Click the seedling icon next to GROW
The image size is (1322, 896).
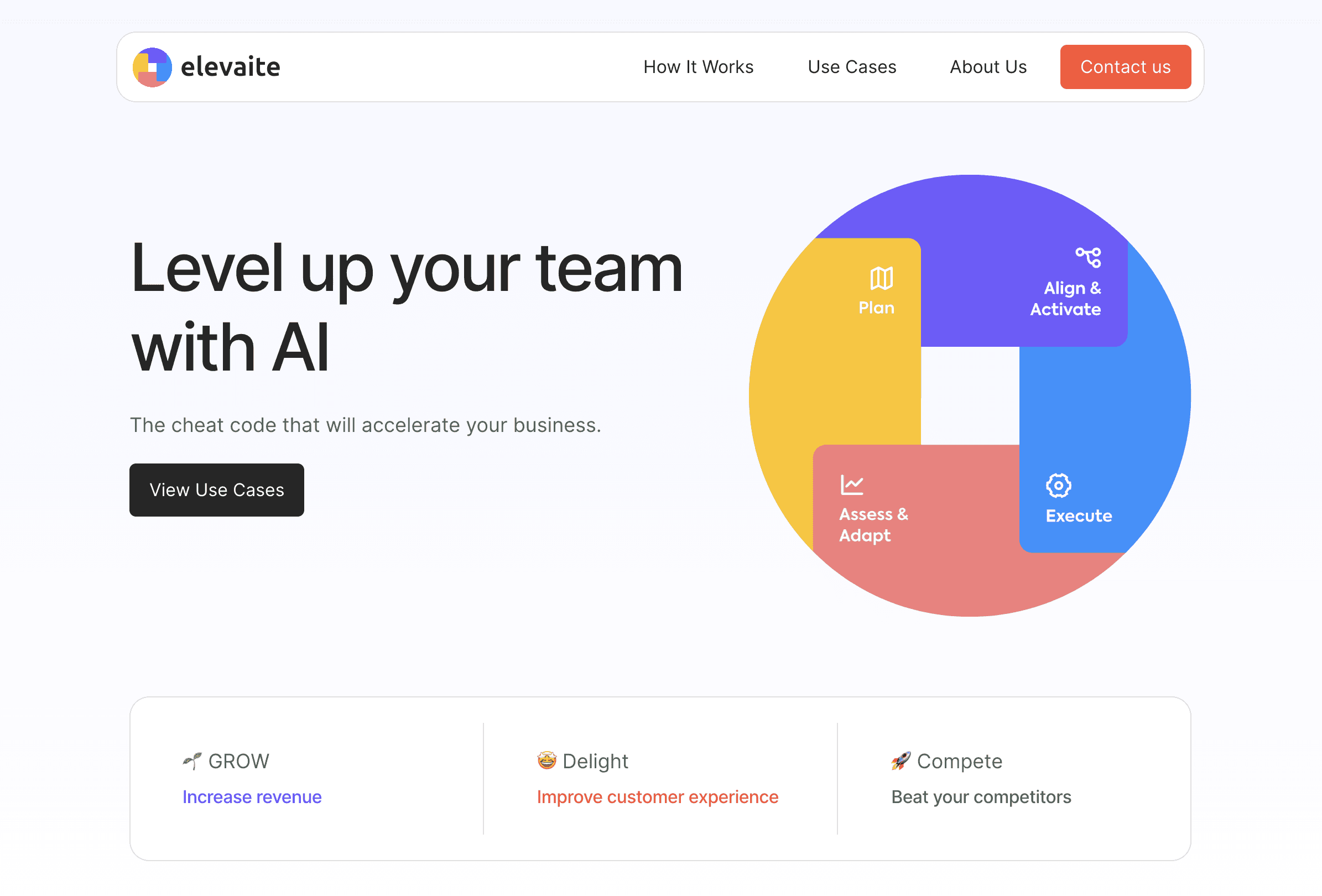[192, 759]
